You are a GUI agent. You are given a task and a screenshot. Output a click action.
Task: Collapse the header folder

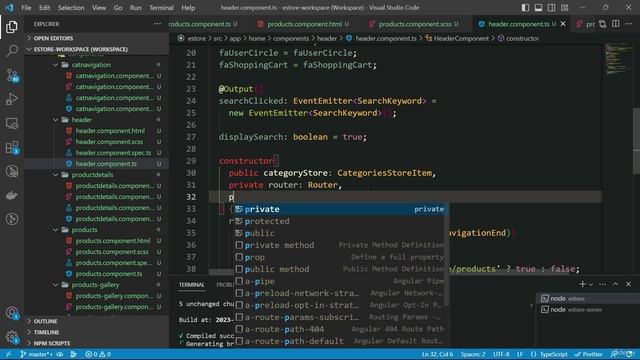click(82, 120)
